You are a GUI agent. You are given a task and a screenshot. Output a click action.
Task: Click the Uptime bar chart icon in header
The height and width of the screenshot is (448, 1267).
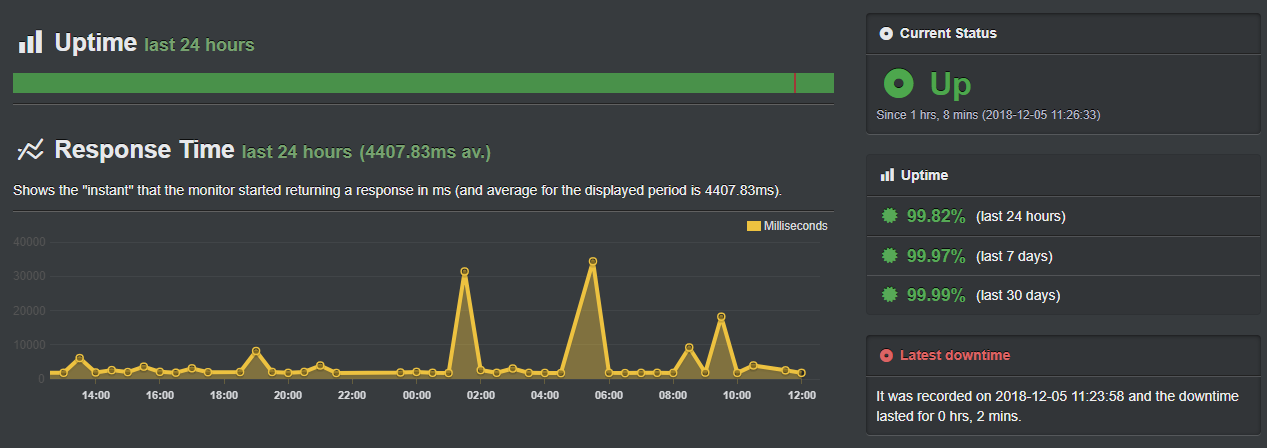pyautogui.click(x=30, y=42)
